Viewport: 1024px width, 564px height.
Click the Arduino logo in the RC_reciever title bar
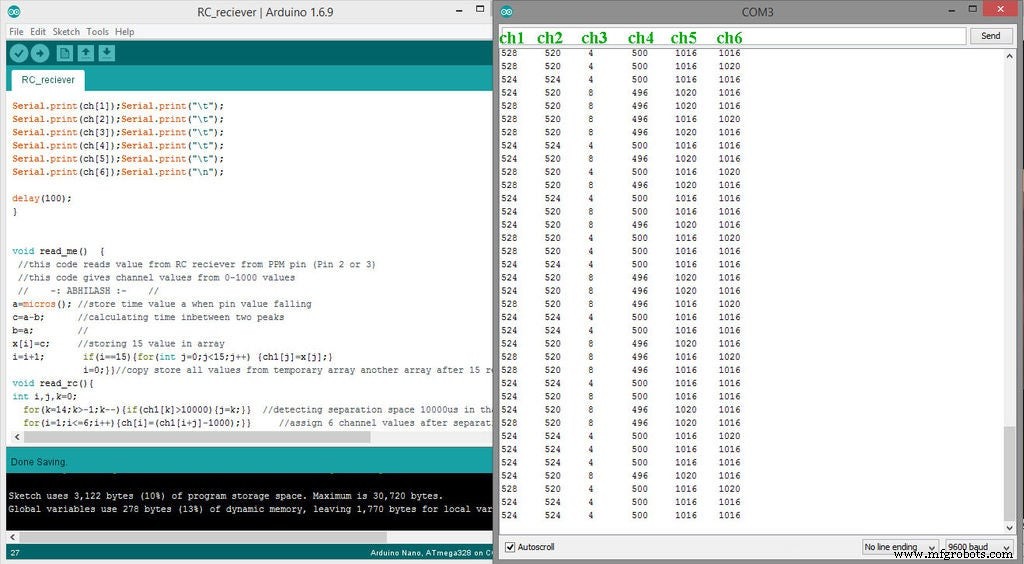(x=14, y=12)
